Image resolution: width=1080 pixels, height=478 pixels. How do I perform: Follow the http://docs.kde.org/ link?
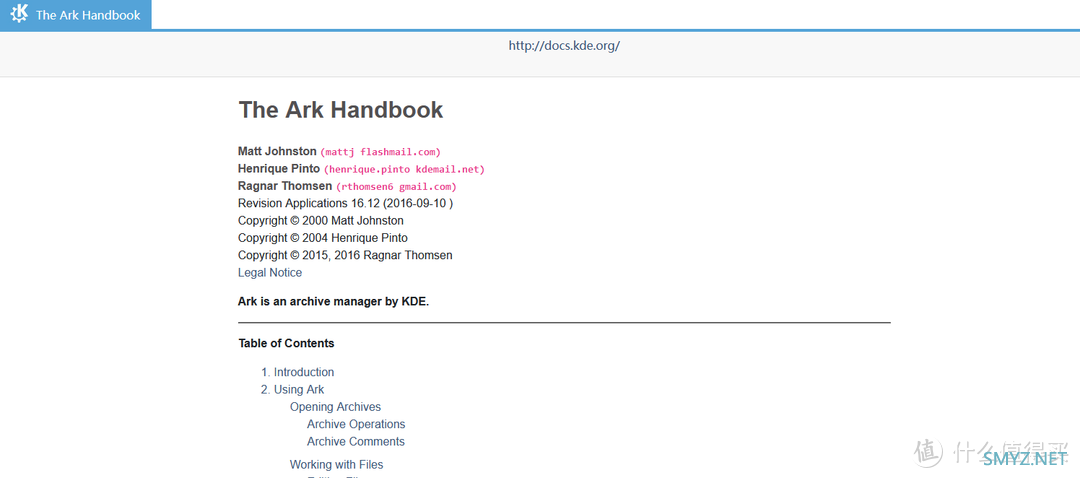[564, 46]
